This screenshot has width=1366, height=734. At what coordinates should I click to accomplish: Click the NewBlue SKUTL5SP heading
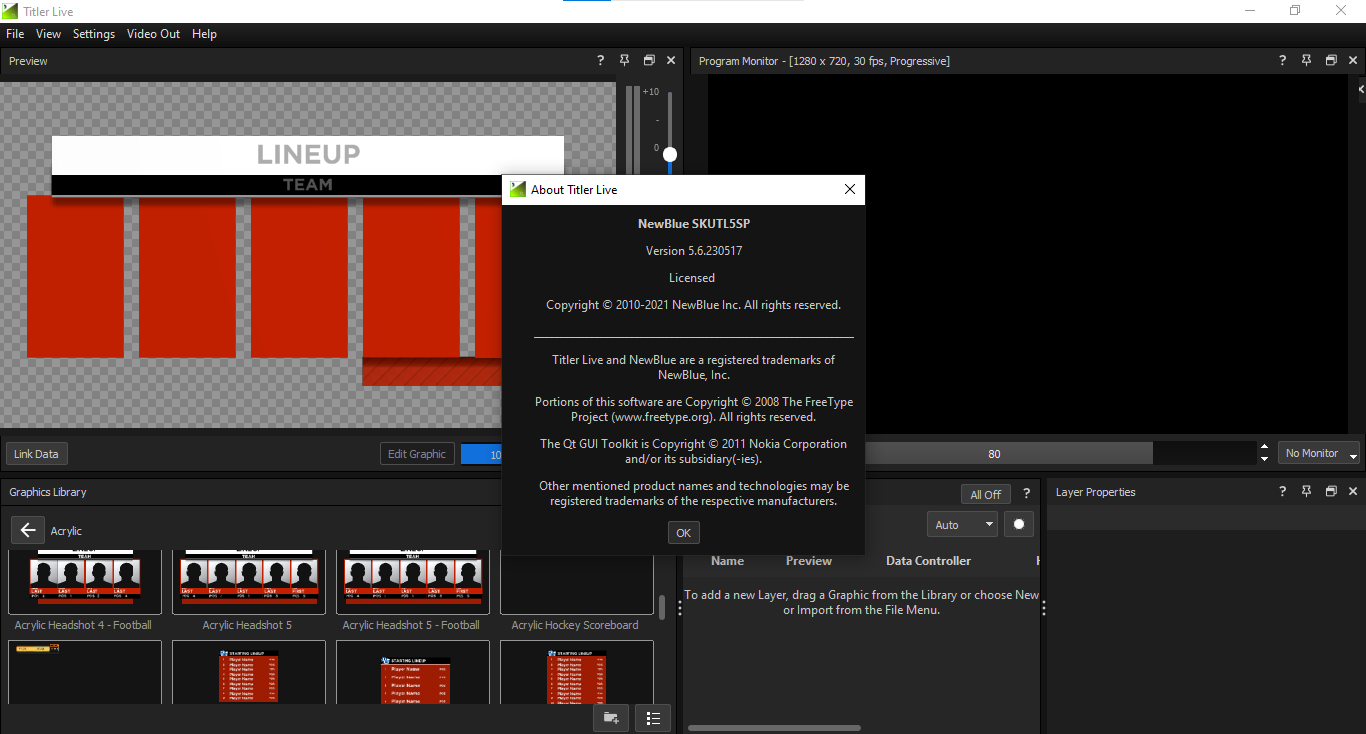click(694, 224)
